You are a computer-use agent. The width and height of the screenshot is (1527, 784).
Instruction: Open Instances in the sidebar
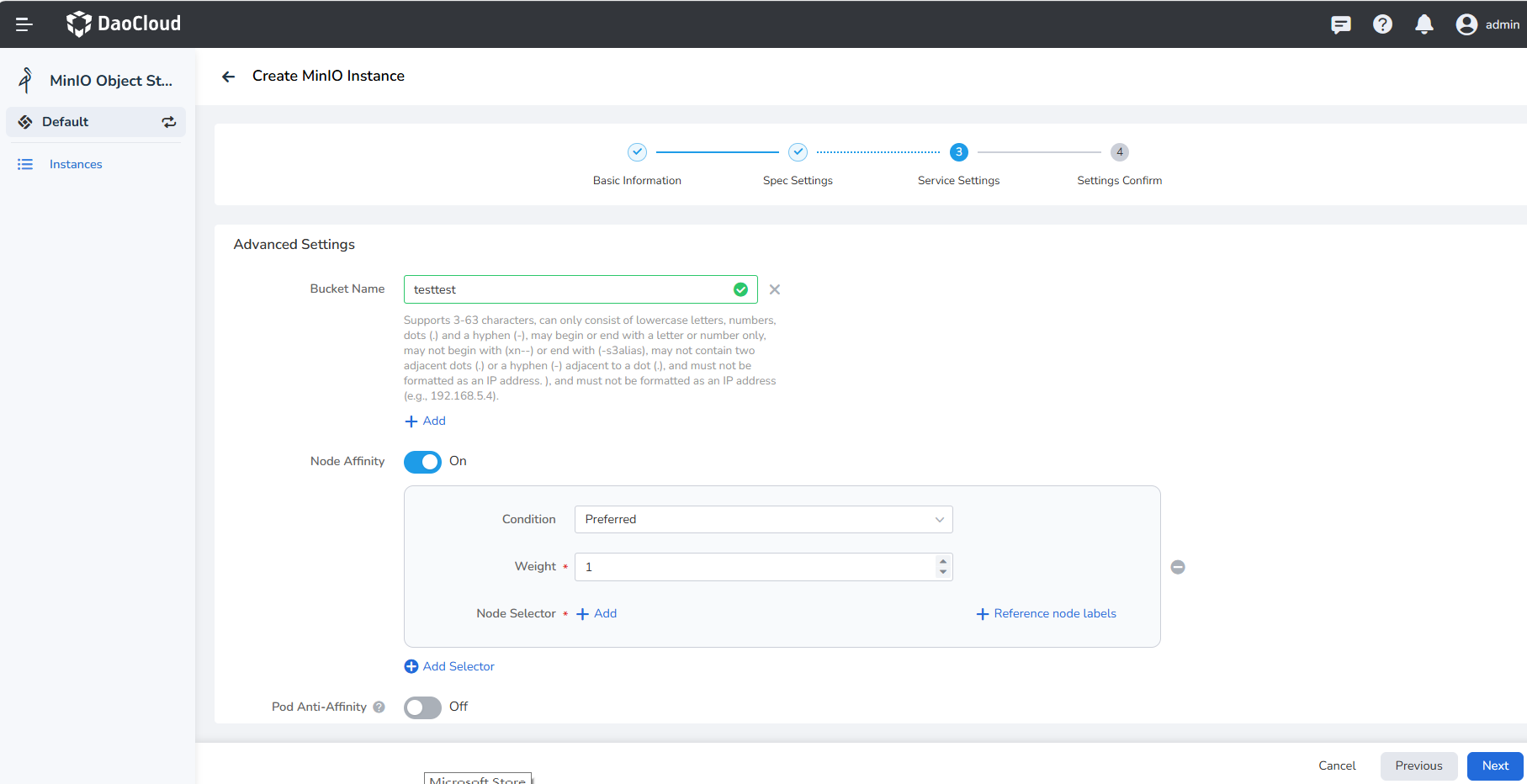coord(76,165)
